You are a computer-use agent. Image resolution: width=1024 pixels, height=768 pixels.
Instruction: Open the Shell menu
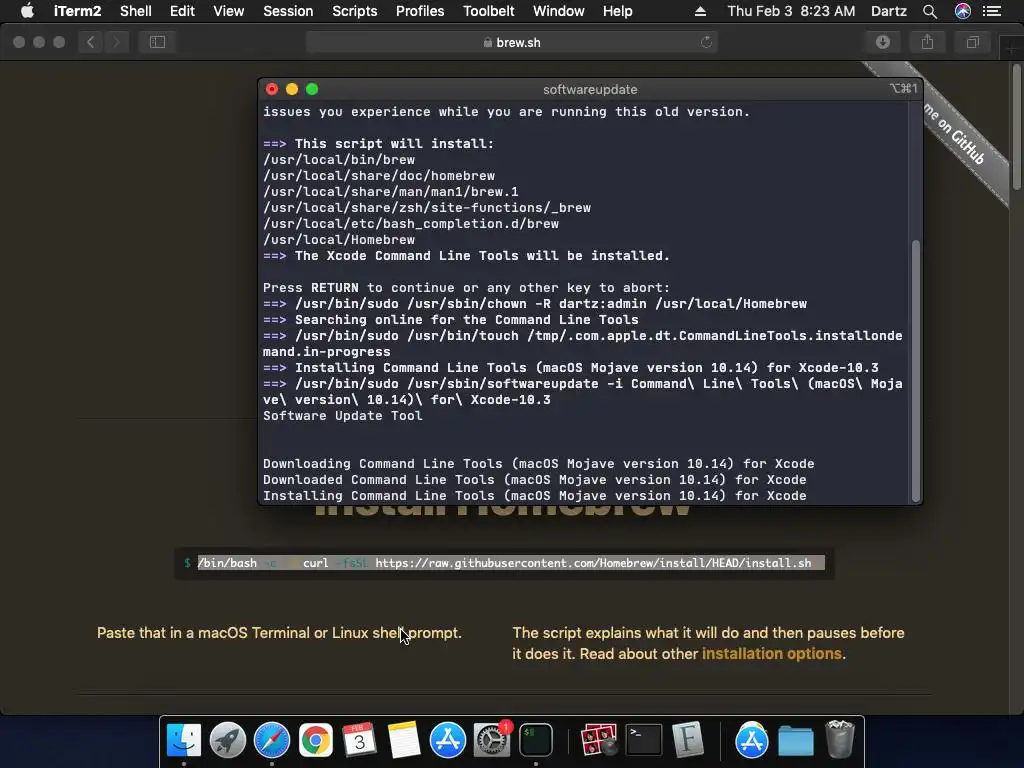pos(136,11)
